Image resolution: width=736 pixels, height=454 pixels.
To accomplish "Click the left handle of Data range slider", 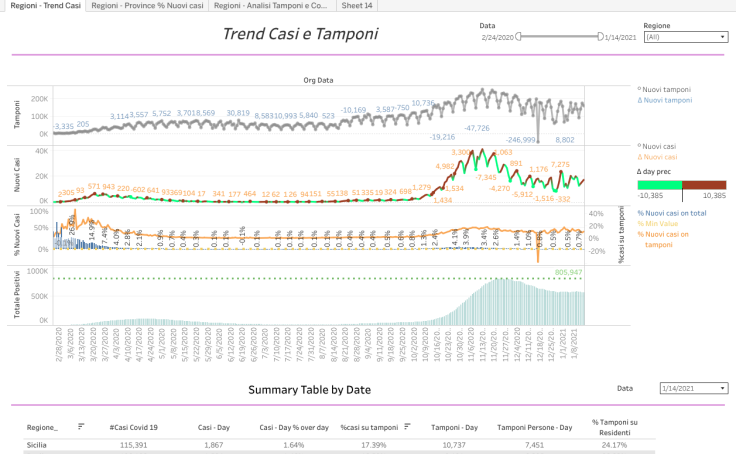I will point(517,37).
